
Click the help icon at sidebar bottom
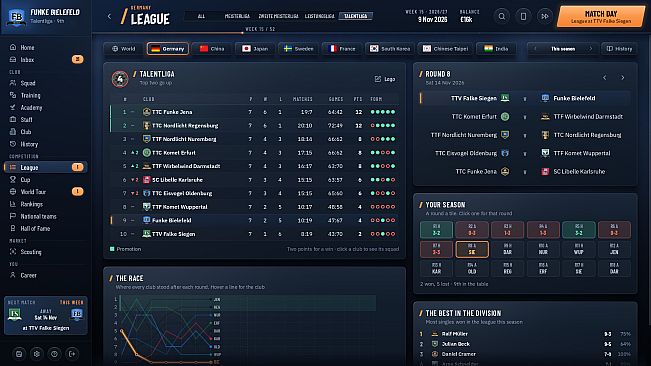click(x=54, y=354)
